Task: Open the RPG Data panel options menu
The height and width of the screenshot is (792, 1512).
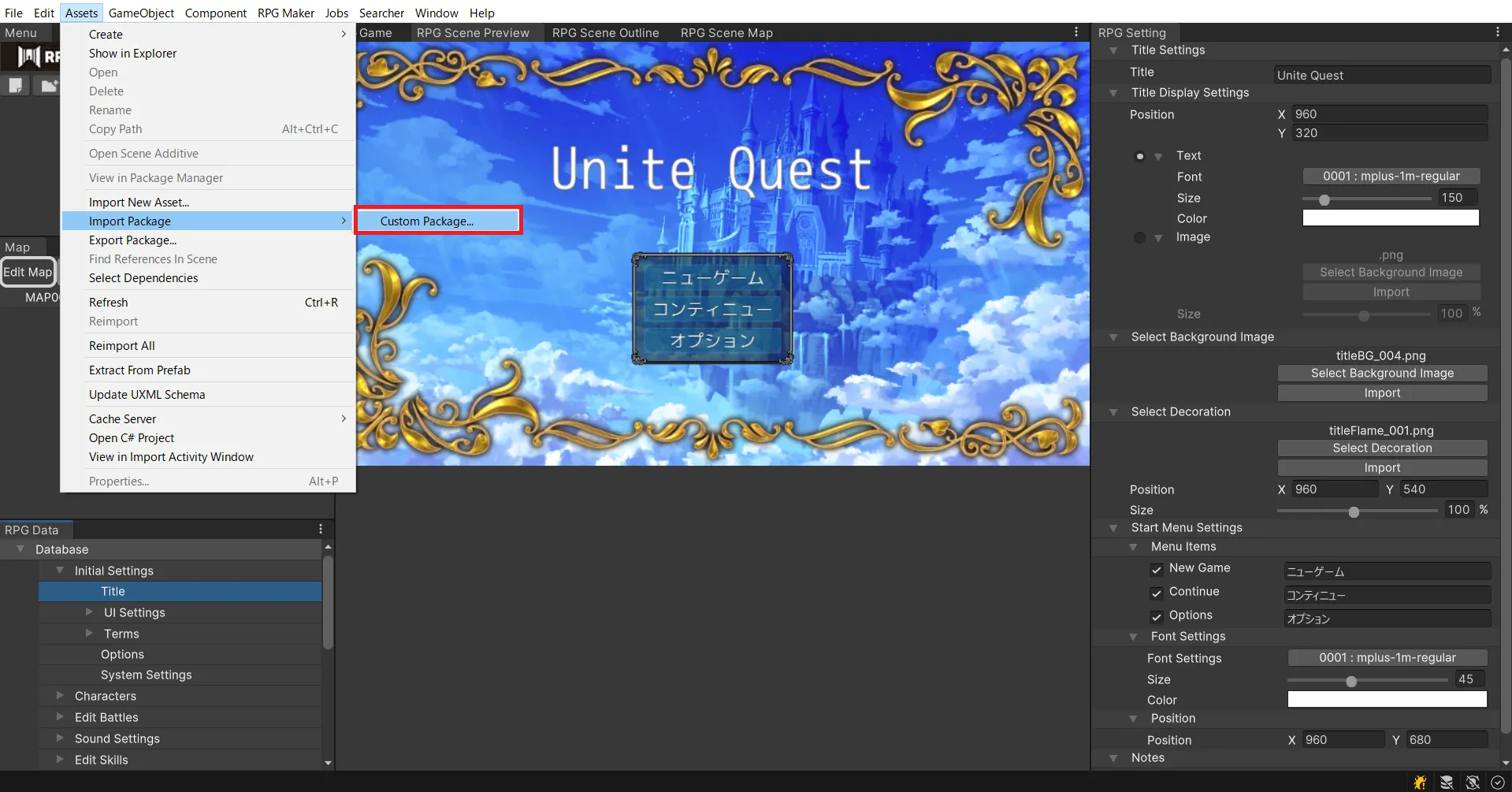Action: 321,529
